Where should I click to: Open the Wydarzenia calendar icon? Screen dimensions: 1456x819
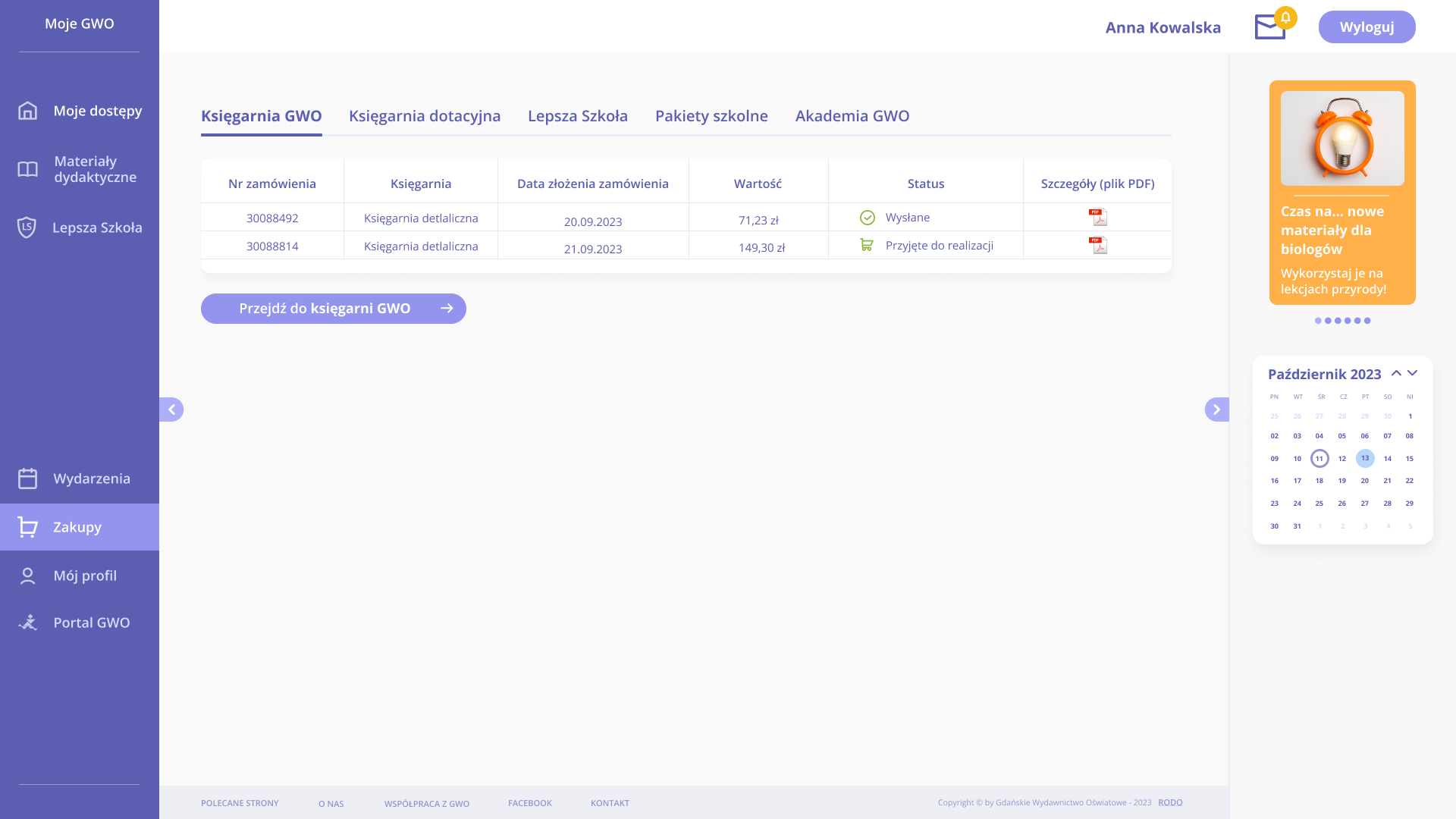(x=27, y=479)
